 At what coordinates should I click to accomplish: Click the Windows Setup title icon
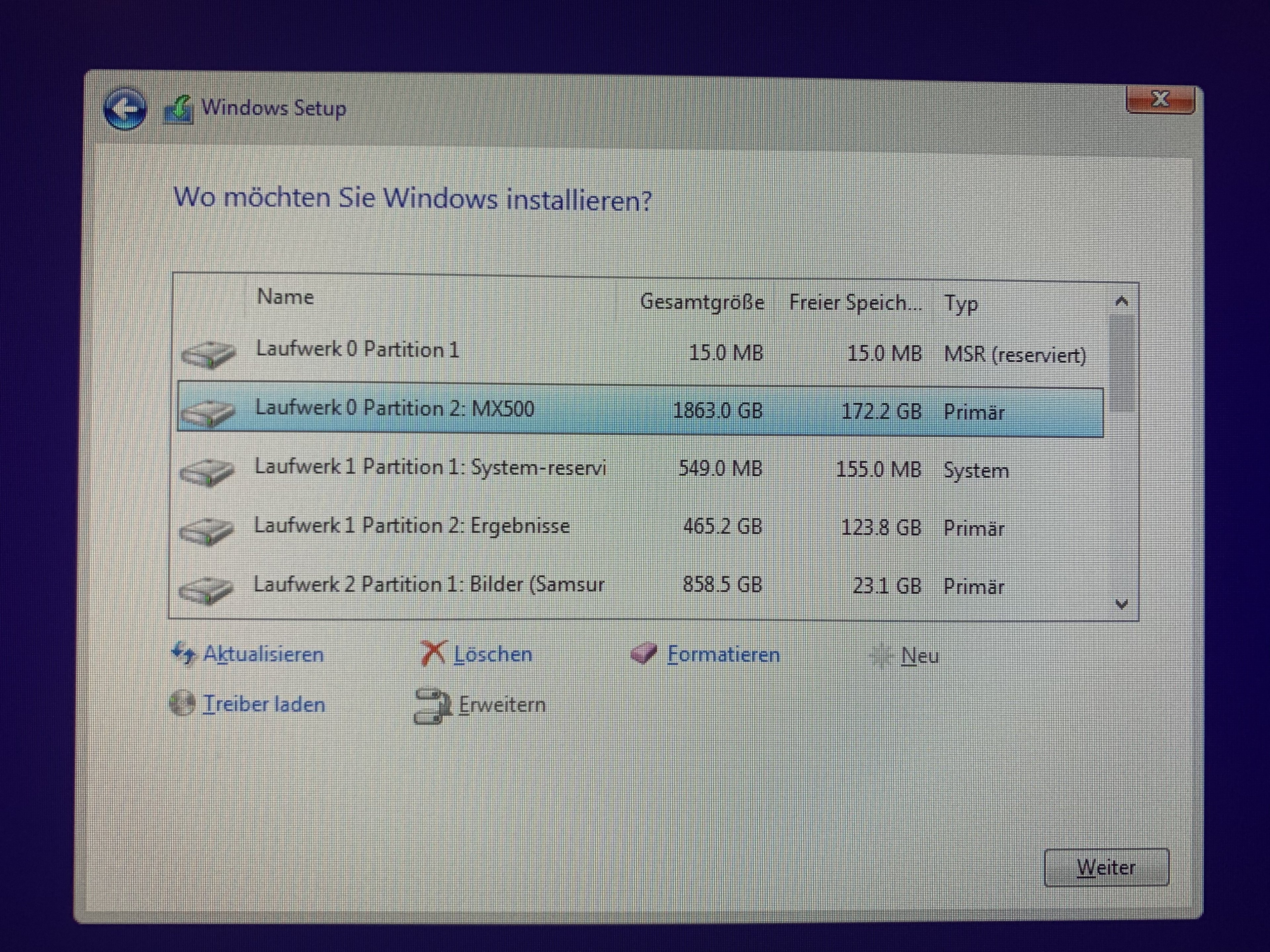(x=179, y=109)
